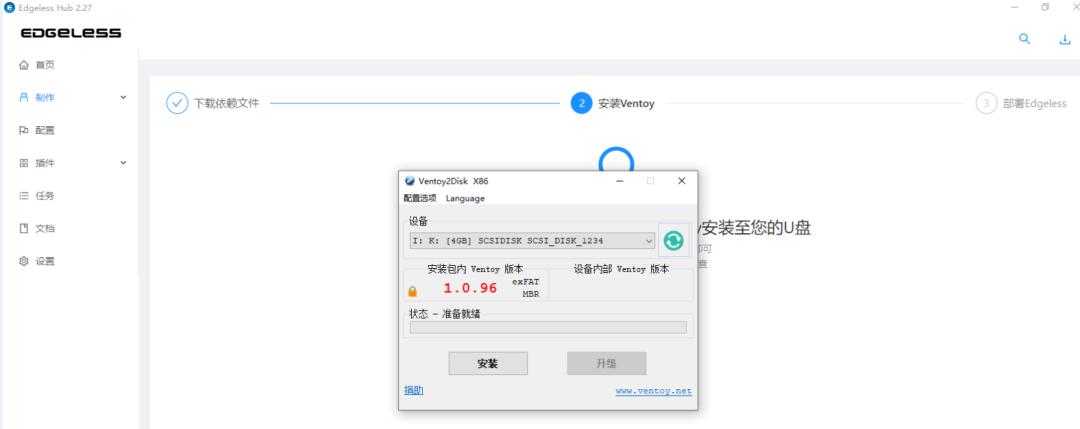Open 任务 in the sidebar
The width and height of the screenshot is (1080, 429).
click(x=45, y=196)
